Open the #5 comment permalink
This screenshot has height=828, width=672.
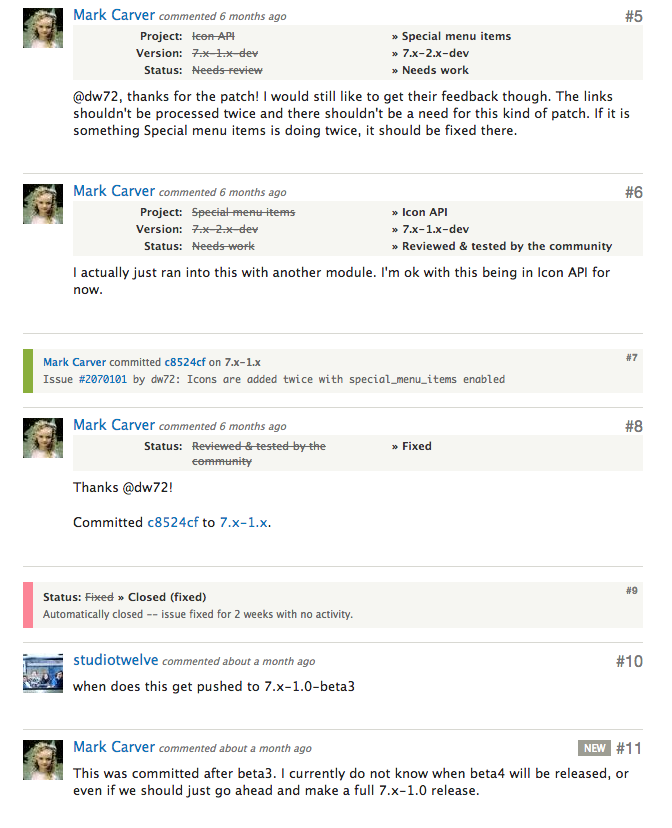click(633, 16)
